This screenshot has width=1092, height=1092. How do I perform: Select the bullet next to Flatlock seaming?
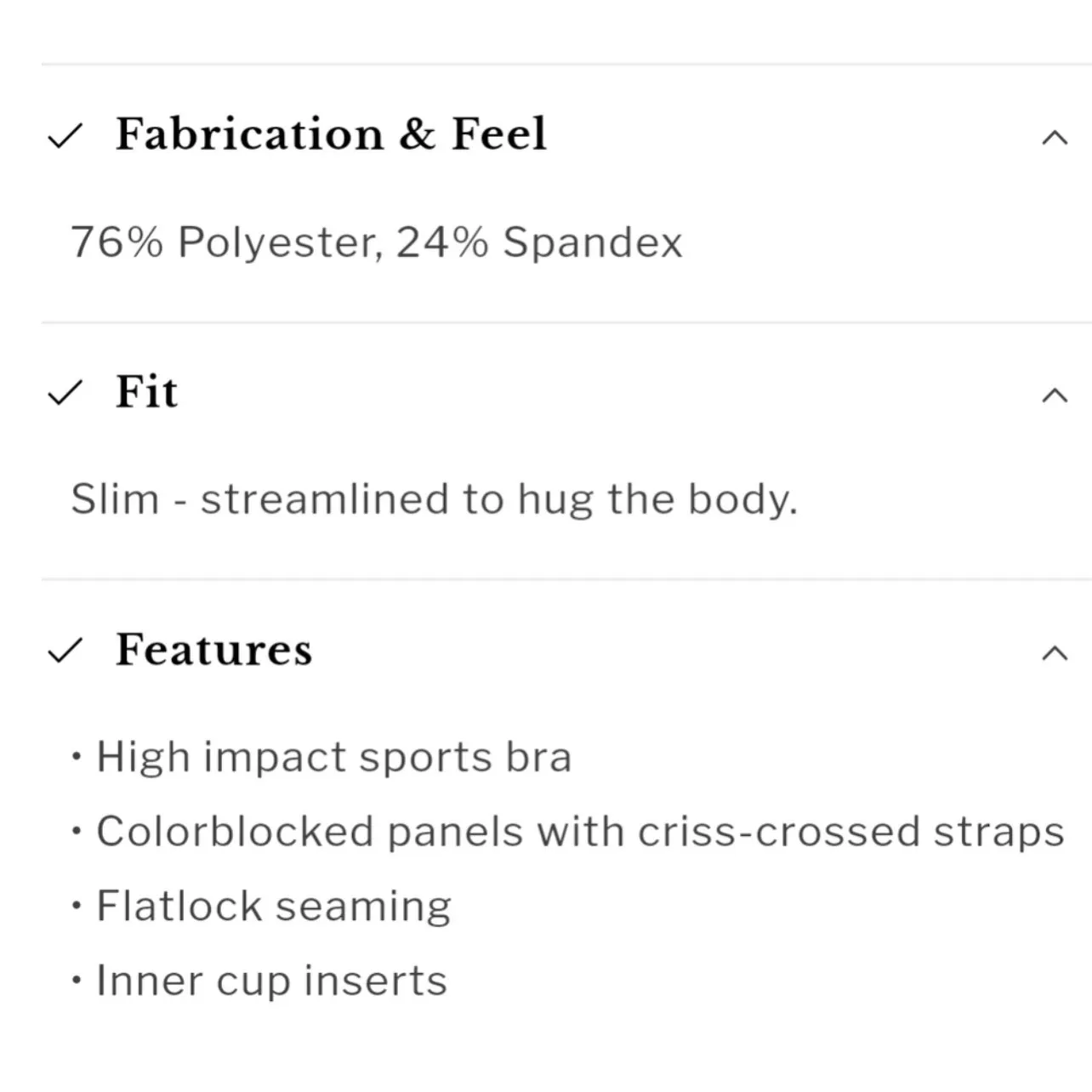click(x=77, y=905)
